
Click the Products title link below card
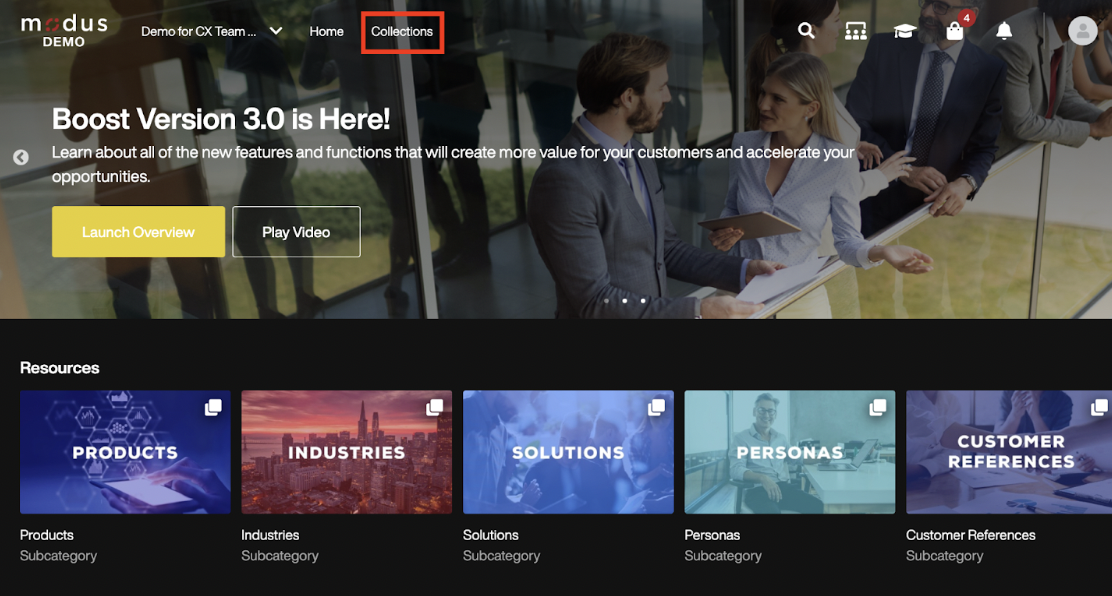point(47,535)
